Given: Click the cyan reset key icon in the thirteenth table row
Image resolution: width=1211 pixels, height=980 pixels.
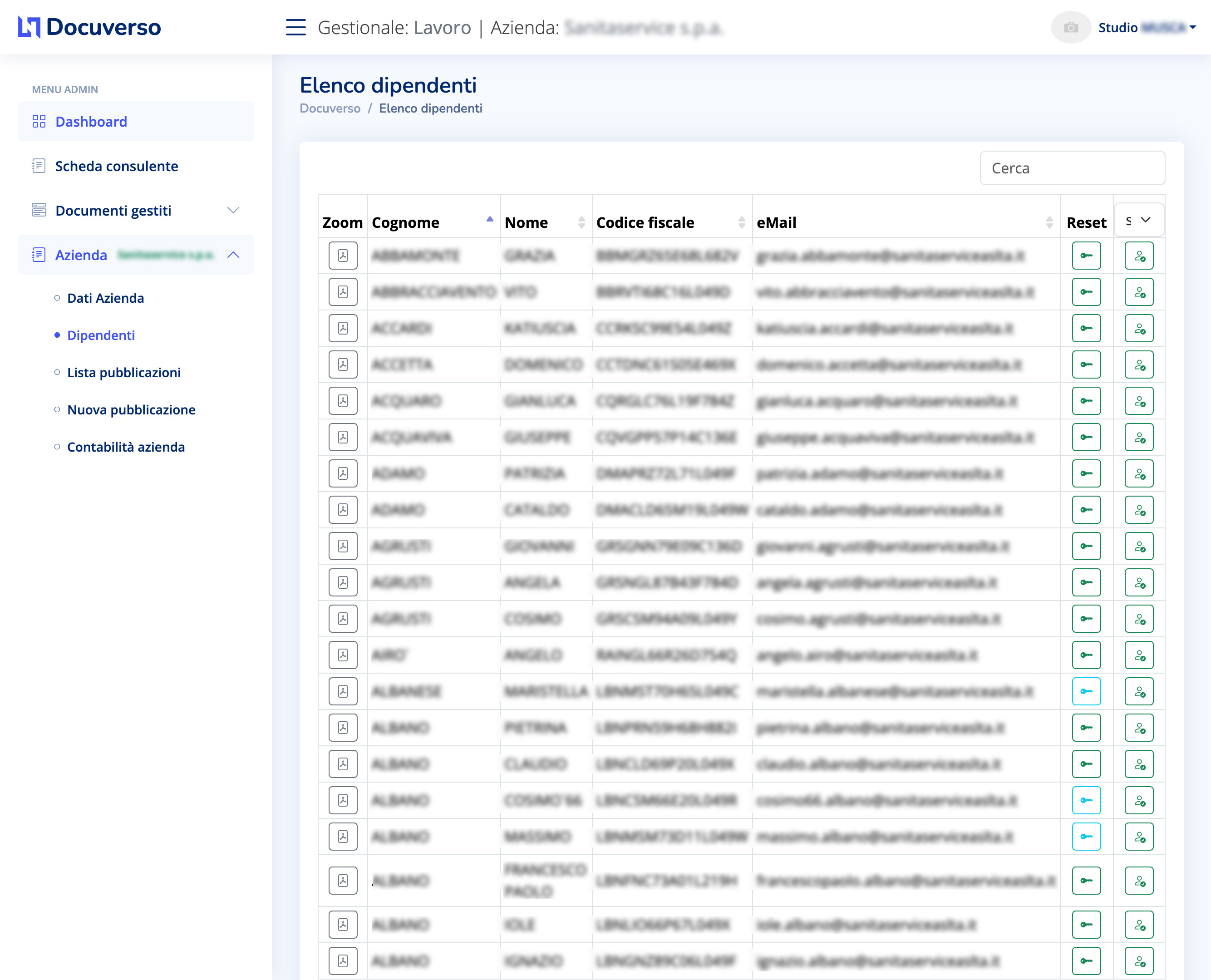Looking at the screenshot, I should (1086, 691).
